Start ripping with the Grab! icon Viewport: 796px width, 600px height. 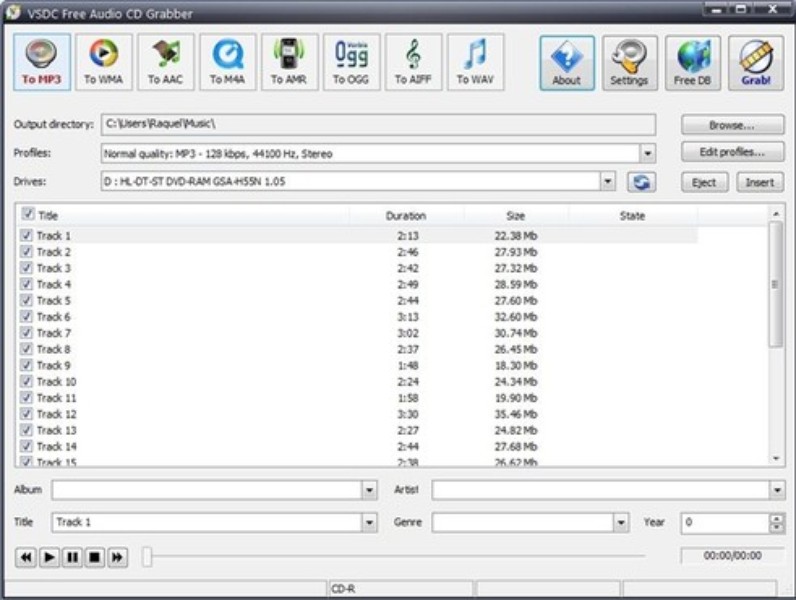coord(755,62)
